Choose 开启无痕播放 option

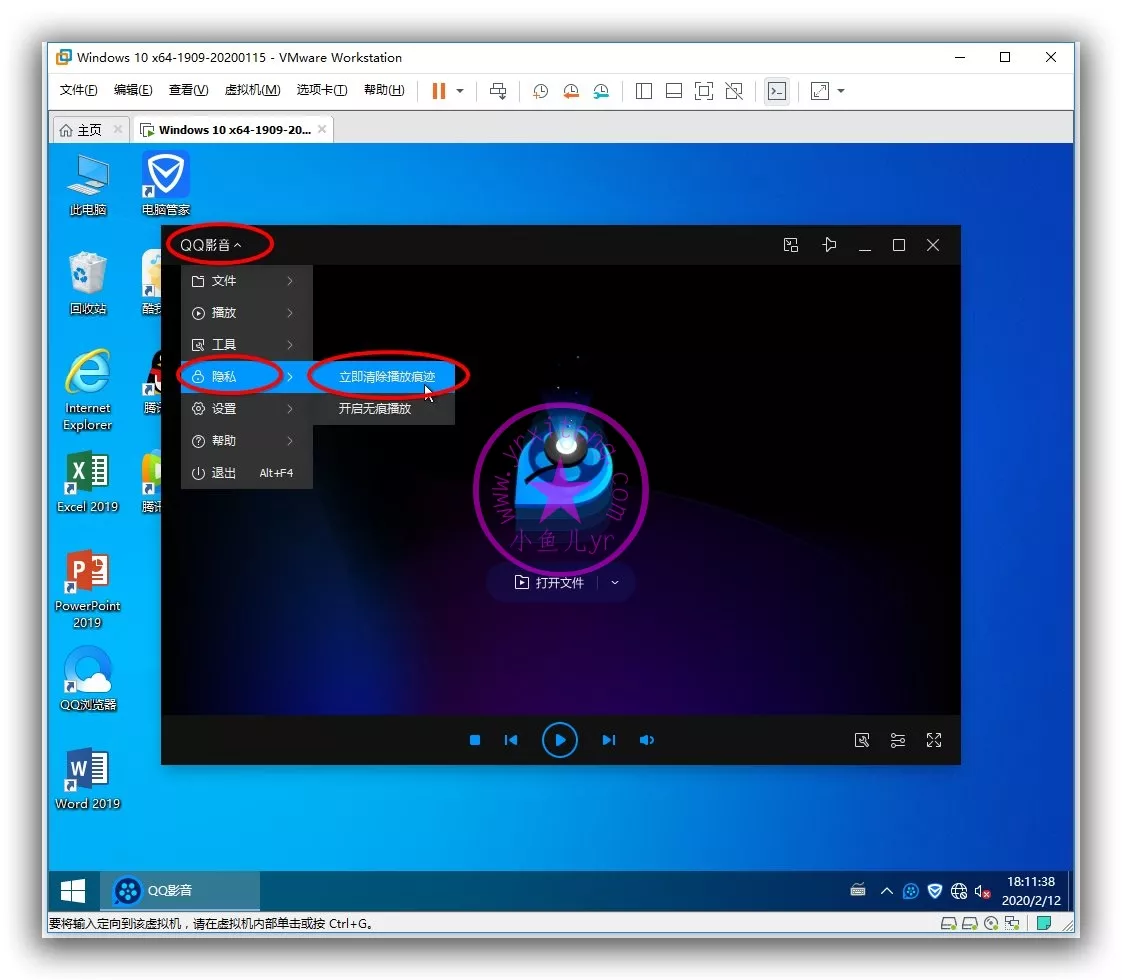coord(375,409)
